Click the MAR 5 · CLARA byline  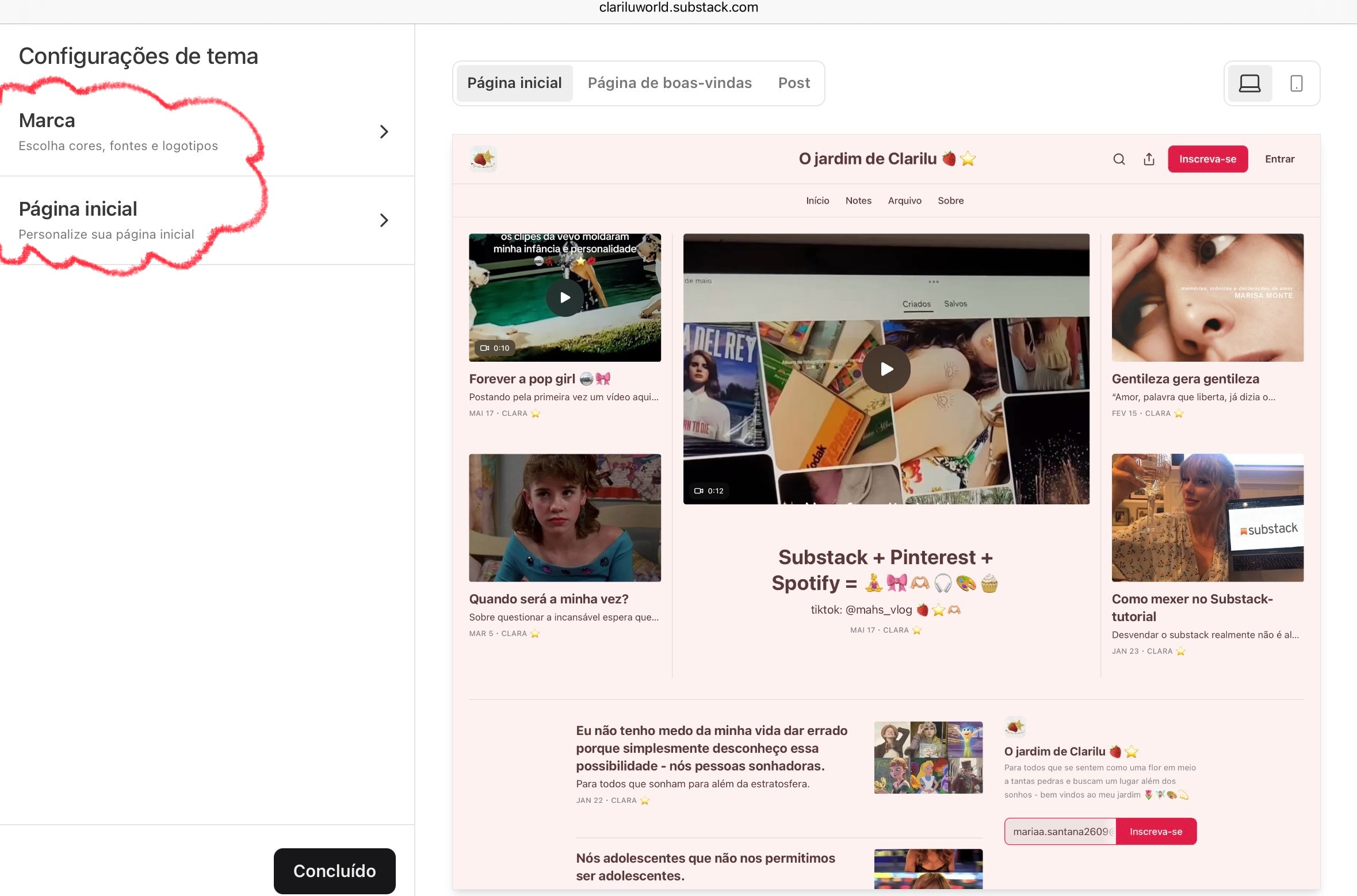504,634
